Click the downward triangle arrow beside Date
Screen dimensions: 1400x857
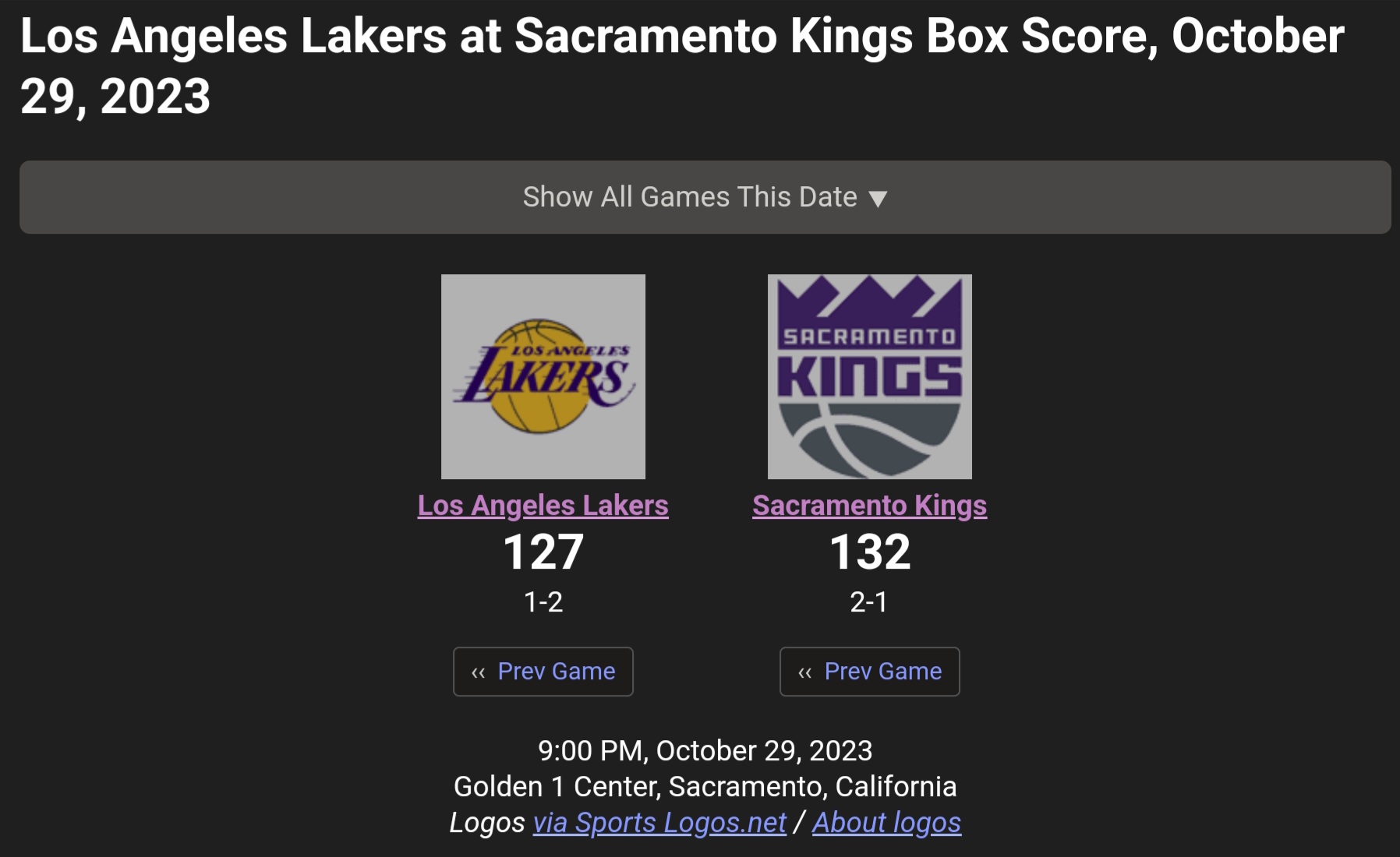coord(878,199)
